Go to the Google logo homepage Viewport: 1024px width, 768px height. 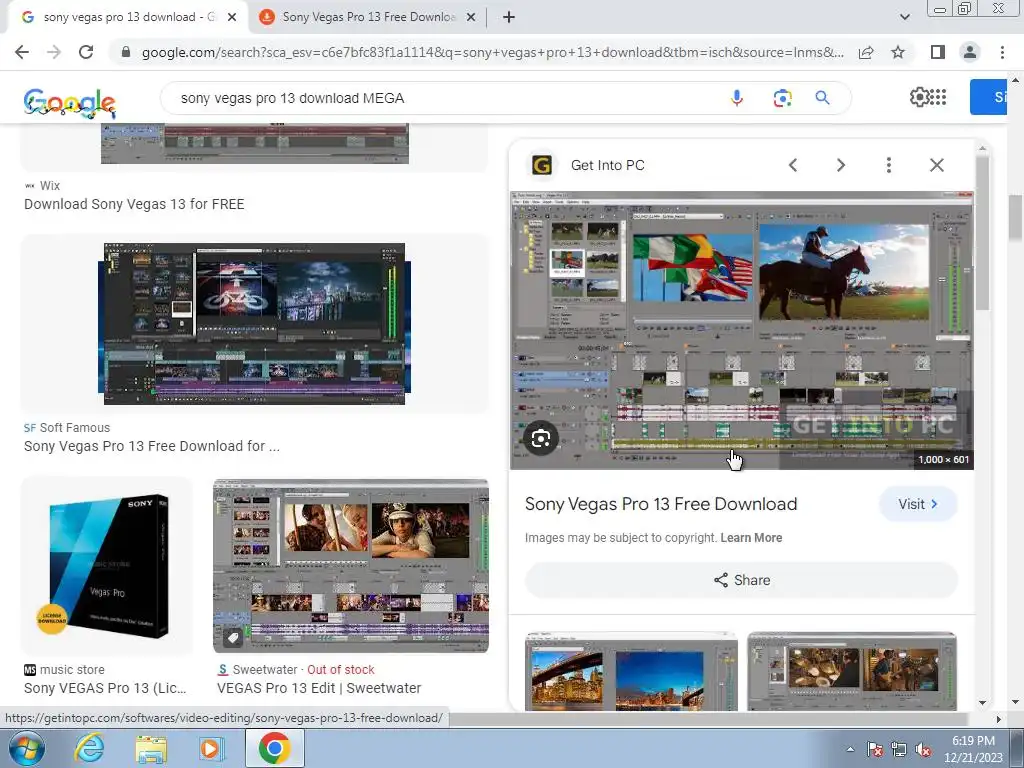[x=70, y=103]
